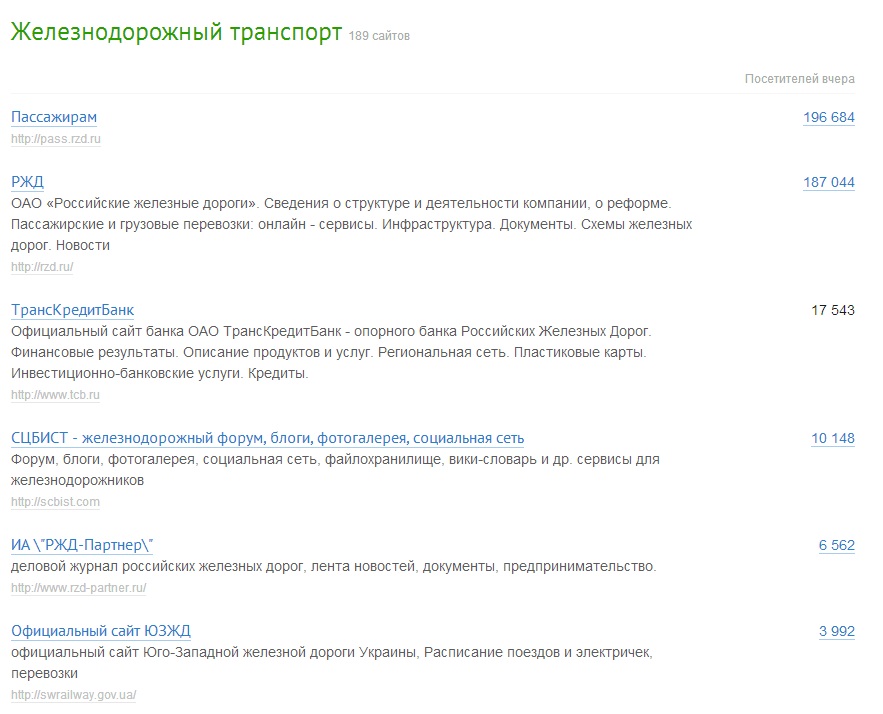Image resolution: width=883 pixels, height=714 pixels.
Task: Open the ТрансКредитБанк title link
Action: click(72, 310)
